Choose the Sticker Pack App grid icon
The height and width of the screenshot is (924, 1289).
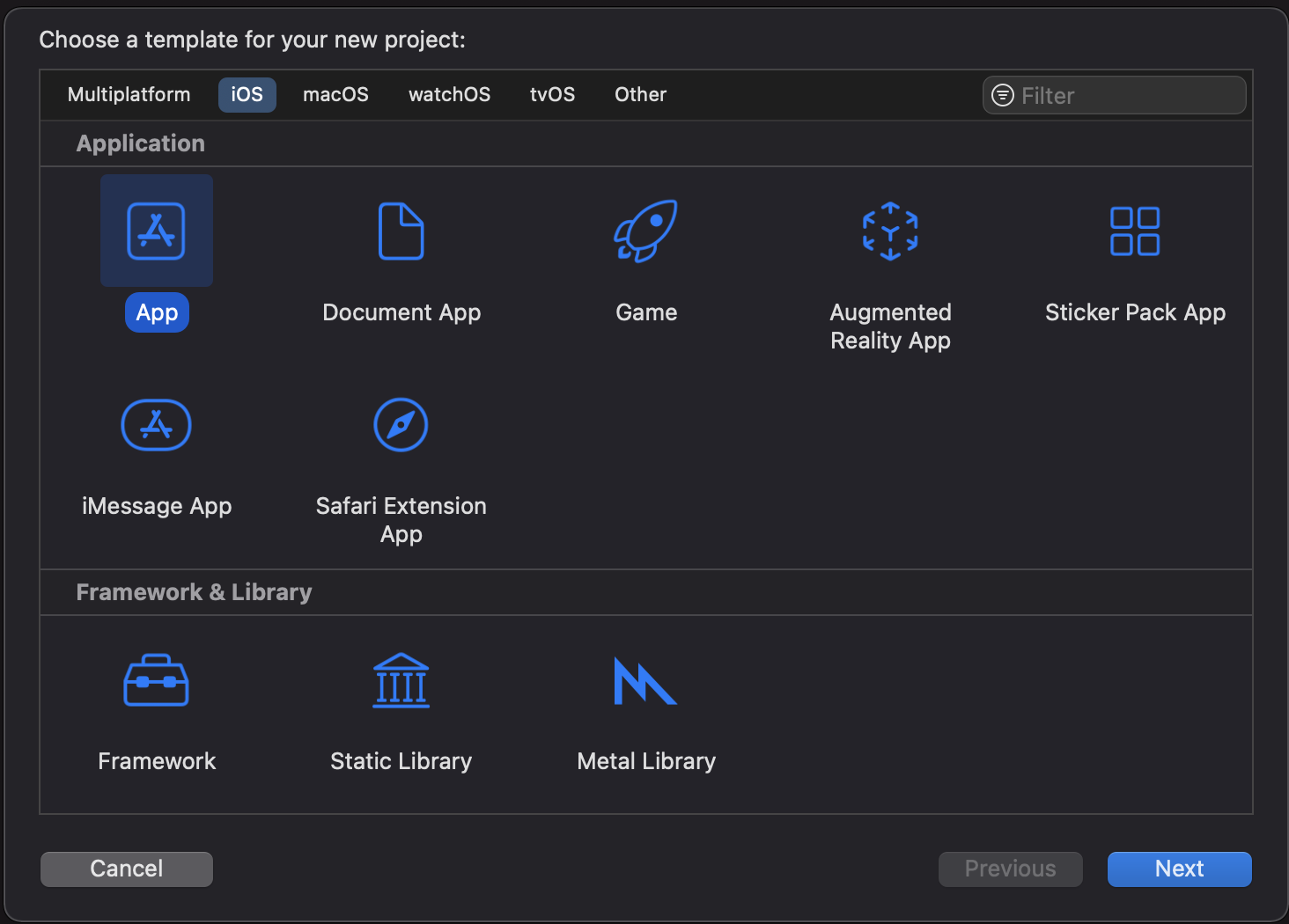coord(1135,231)
